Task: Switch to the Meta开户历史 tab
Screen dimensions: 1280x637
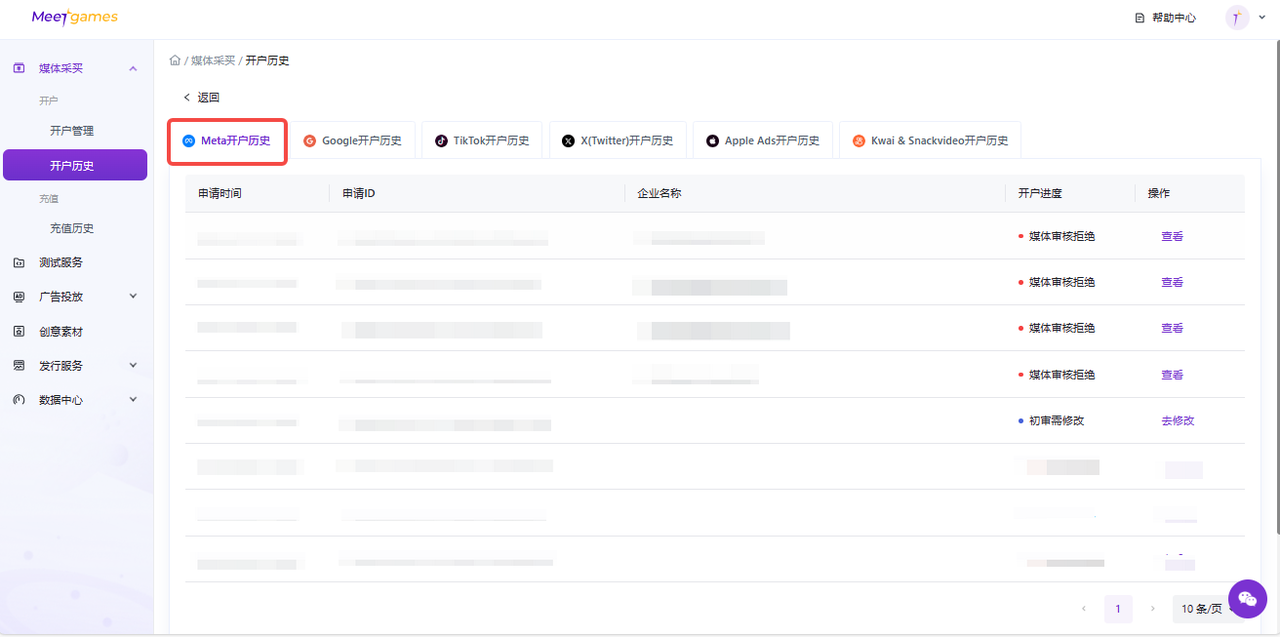Action: [x=227, y=141]
